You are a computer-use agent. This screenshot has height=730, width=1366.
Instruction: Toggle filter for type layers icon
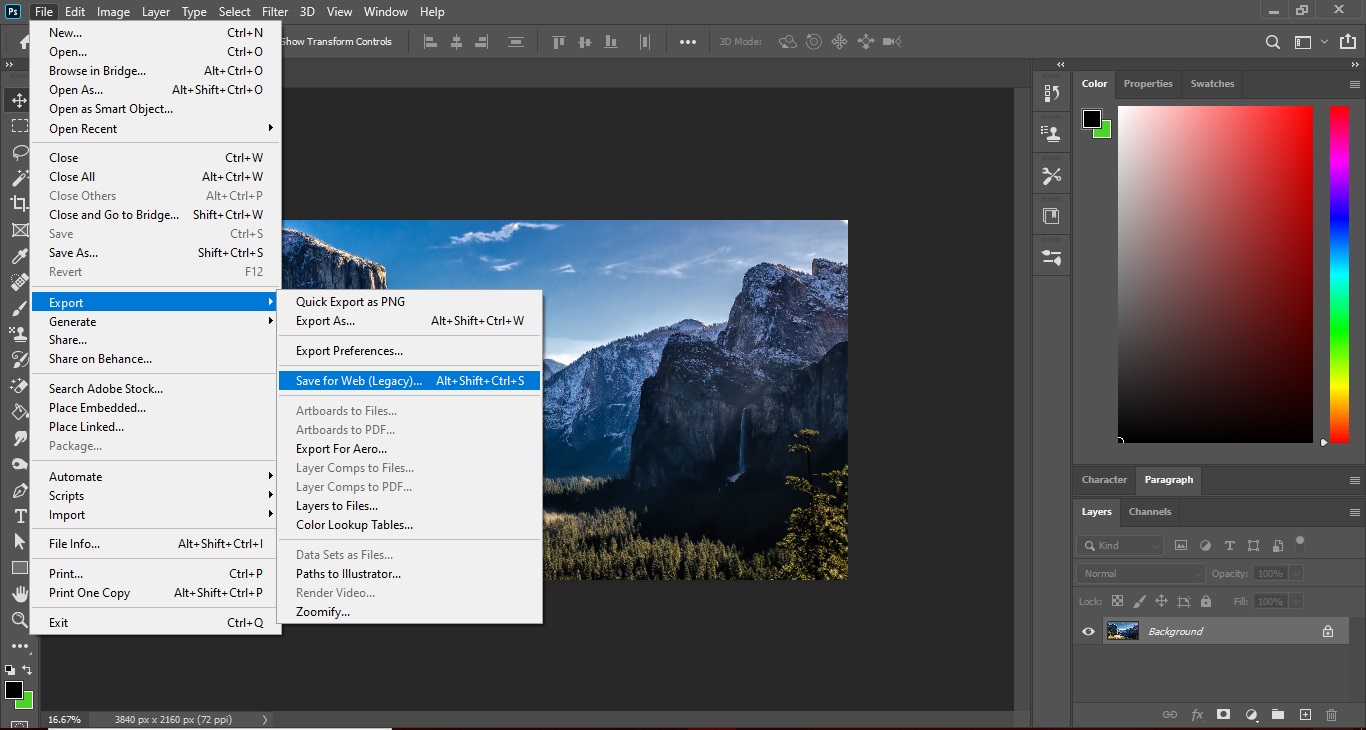pos(1229,545)
